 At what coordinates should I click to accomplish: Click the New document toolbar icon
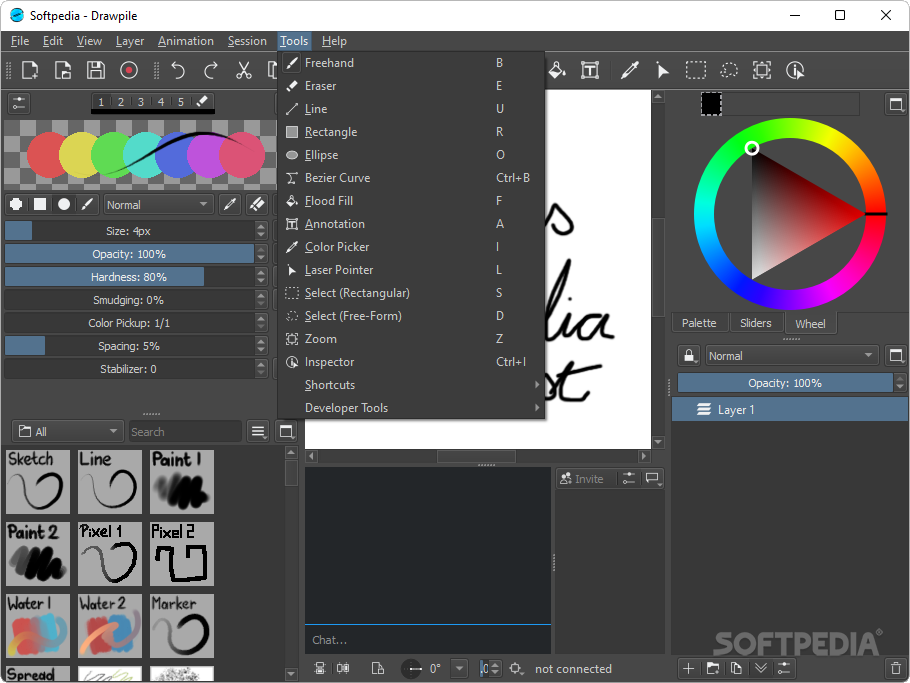[x=30, y=70]
